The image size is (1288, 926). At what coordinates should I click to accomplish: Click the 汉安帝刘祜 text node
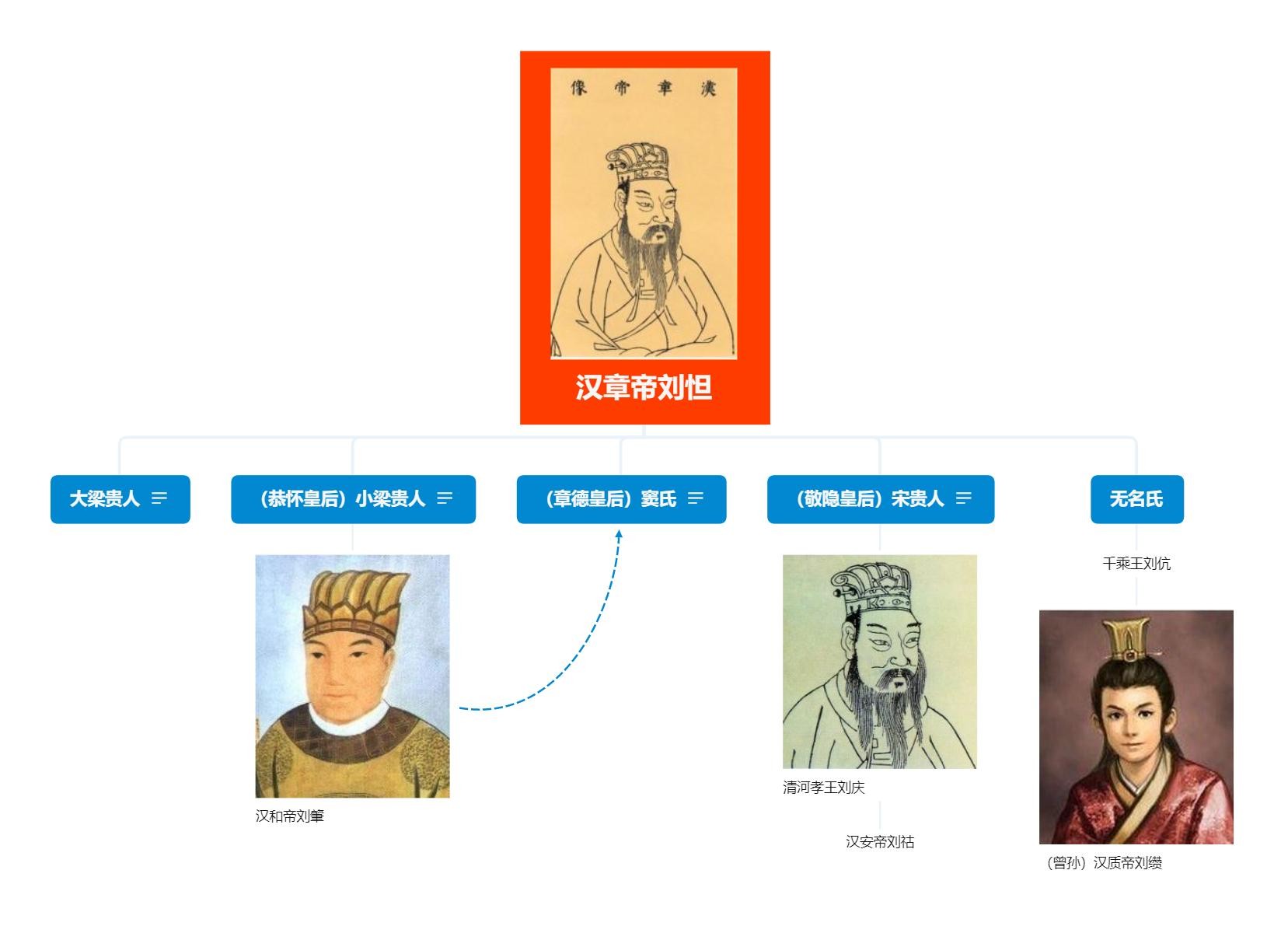pos(880,841)
